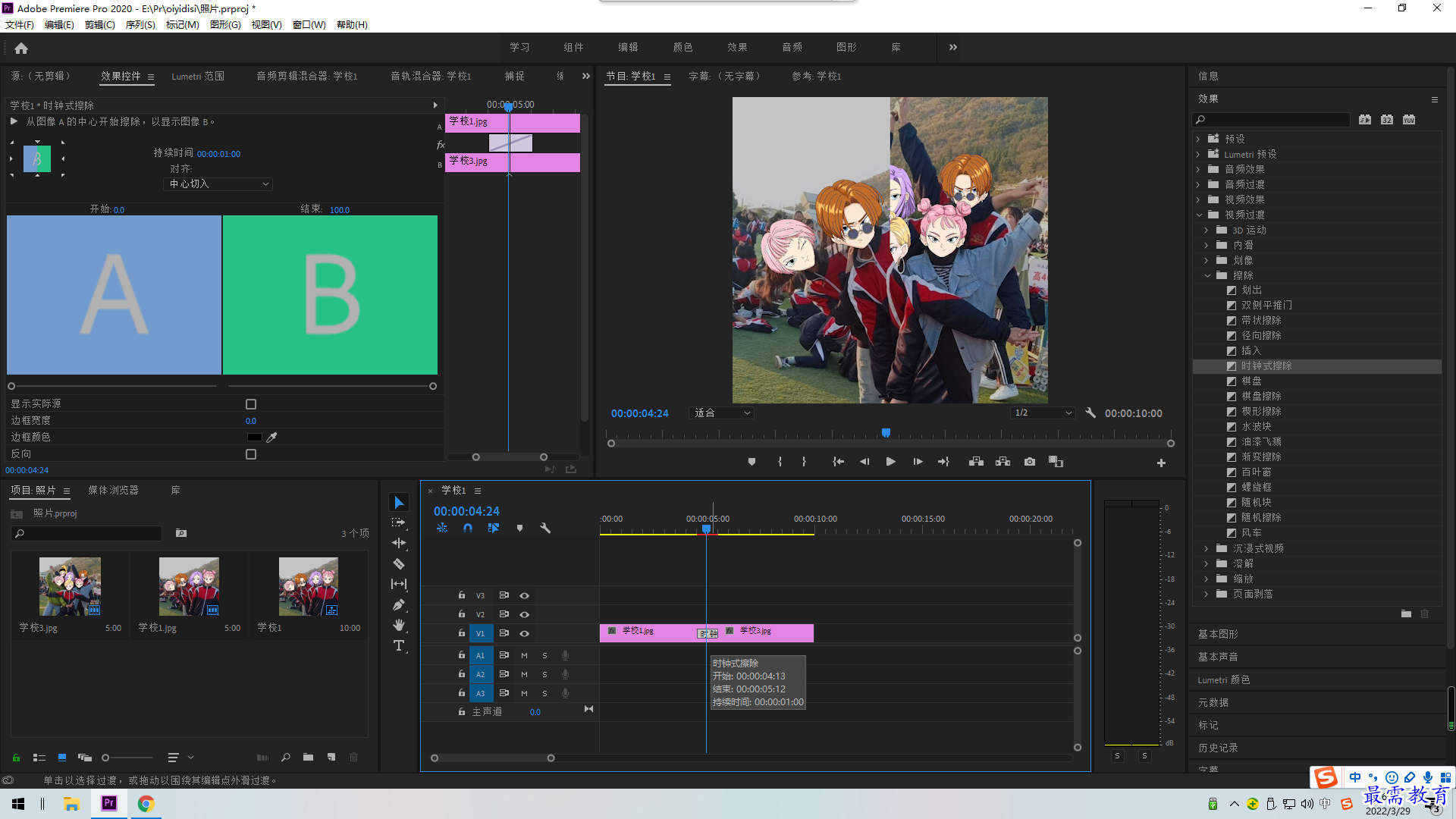Open Program monitor settings wrench

1090,413
